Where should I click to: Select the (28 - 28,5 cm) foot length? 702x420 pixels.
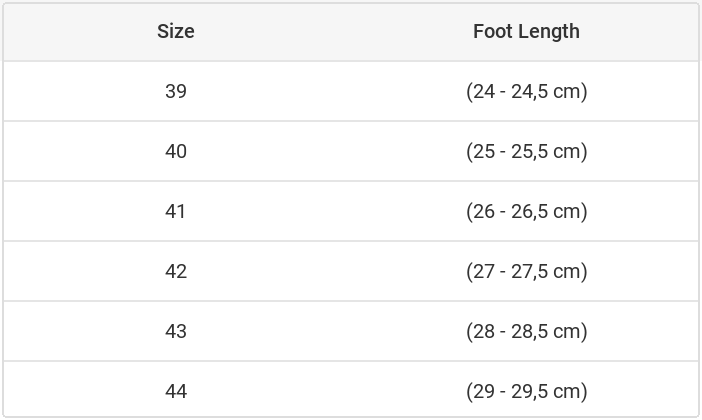pyautogui.click(x=526, y=331)
